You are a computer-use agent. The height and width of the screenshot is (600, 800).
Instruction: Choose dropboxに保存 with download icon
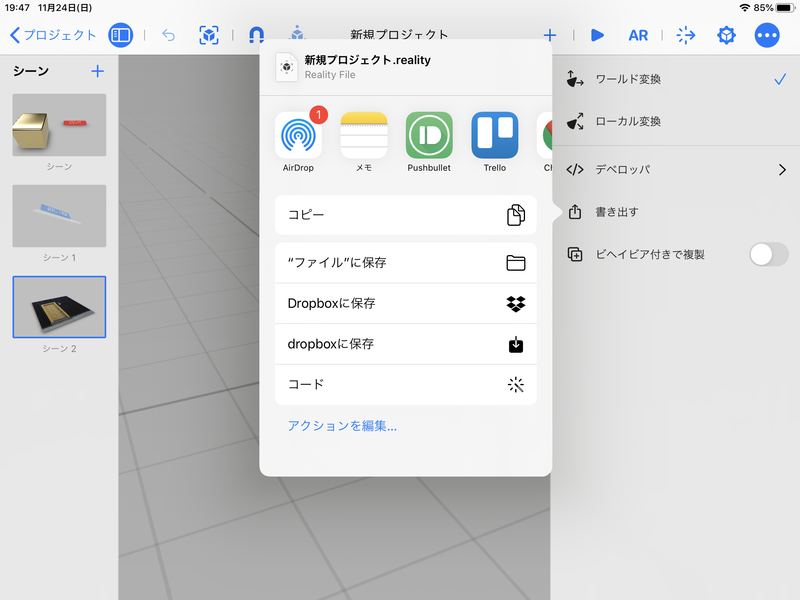click(406, 344)
